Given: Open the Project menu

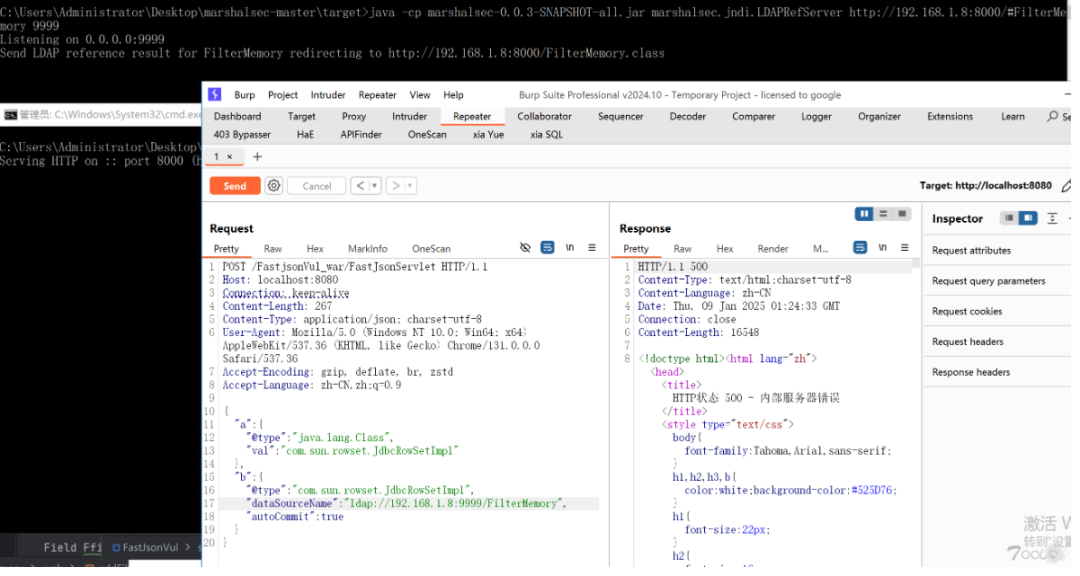Looking at the screenshot, I should coord(283,95).
